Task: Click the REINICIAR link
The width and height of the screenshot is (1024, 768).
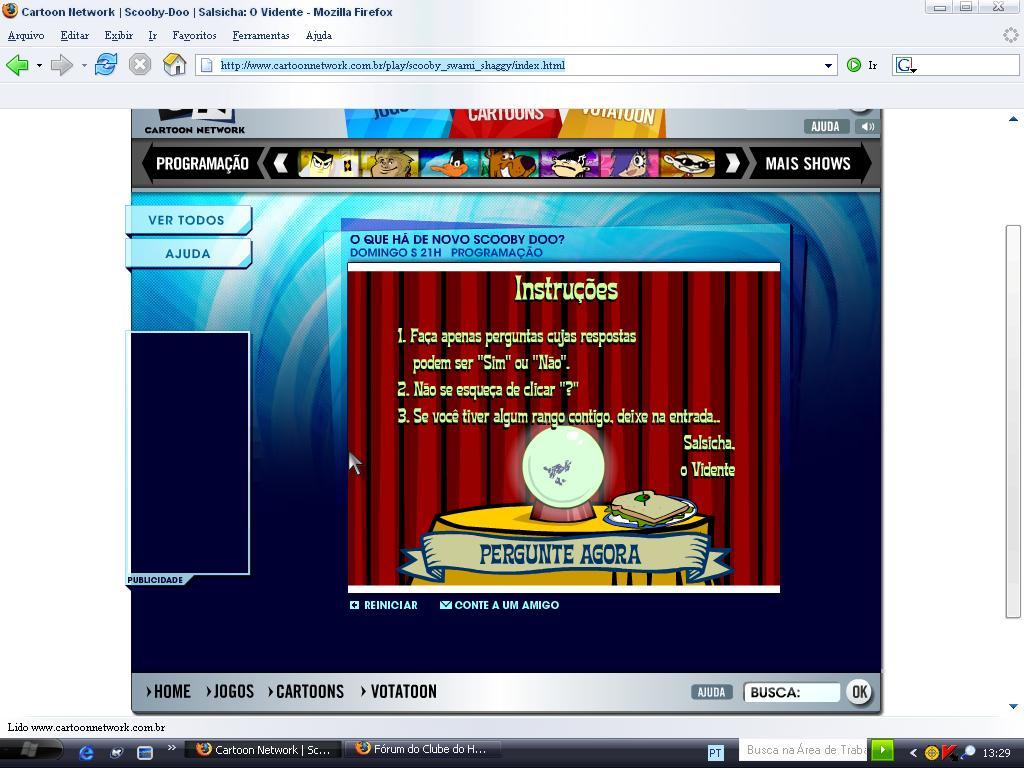Action: (x=383, y=605)
